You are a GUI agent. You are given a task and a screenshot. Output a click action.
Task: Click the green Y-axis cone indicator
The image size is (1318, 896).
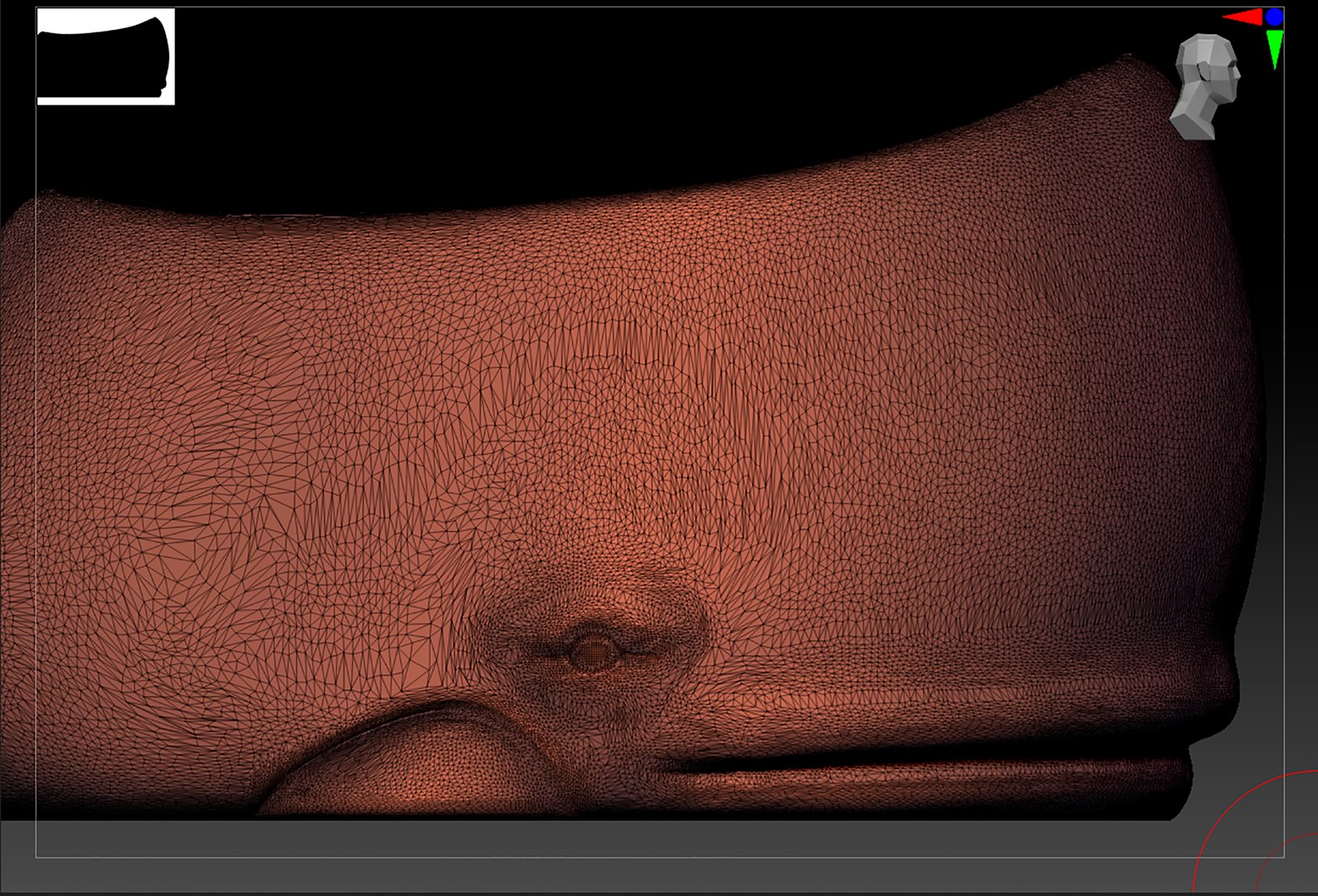[x=1275, y=49]
